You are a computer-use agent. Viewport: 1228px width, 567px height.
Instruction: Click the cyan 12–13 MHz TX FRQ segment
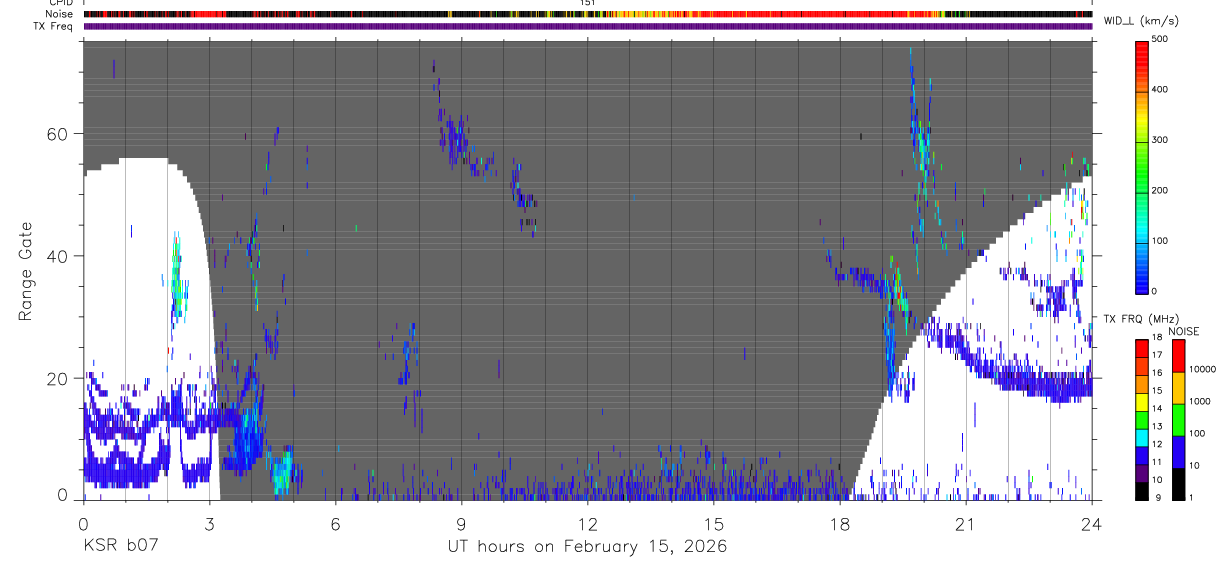tap(1141, 437)
